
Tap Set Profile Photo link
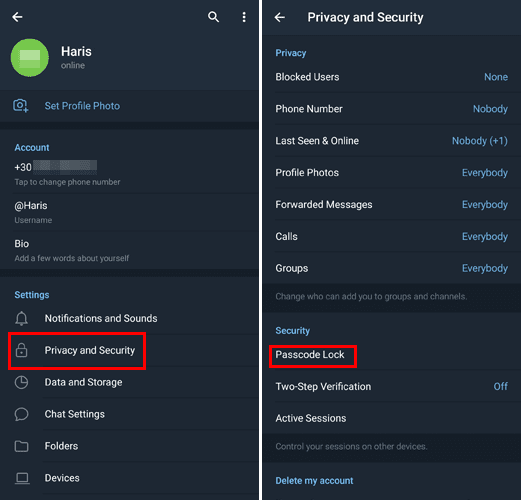[x=82, y=106]
